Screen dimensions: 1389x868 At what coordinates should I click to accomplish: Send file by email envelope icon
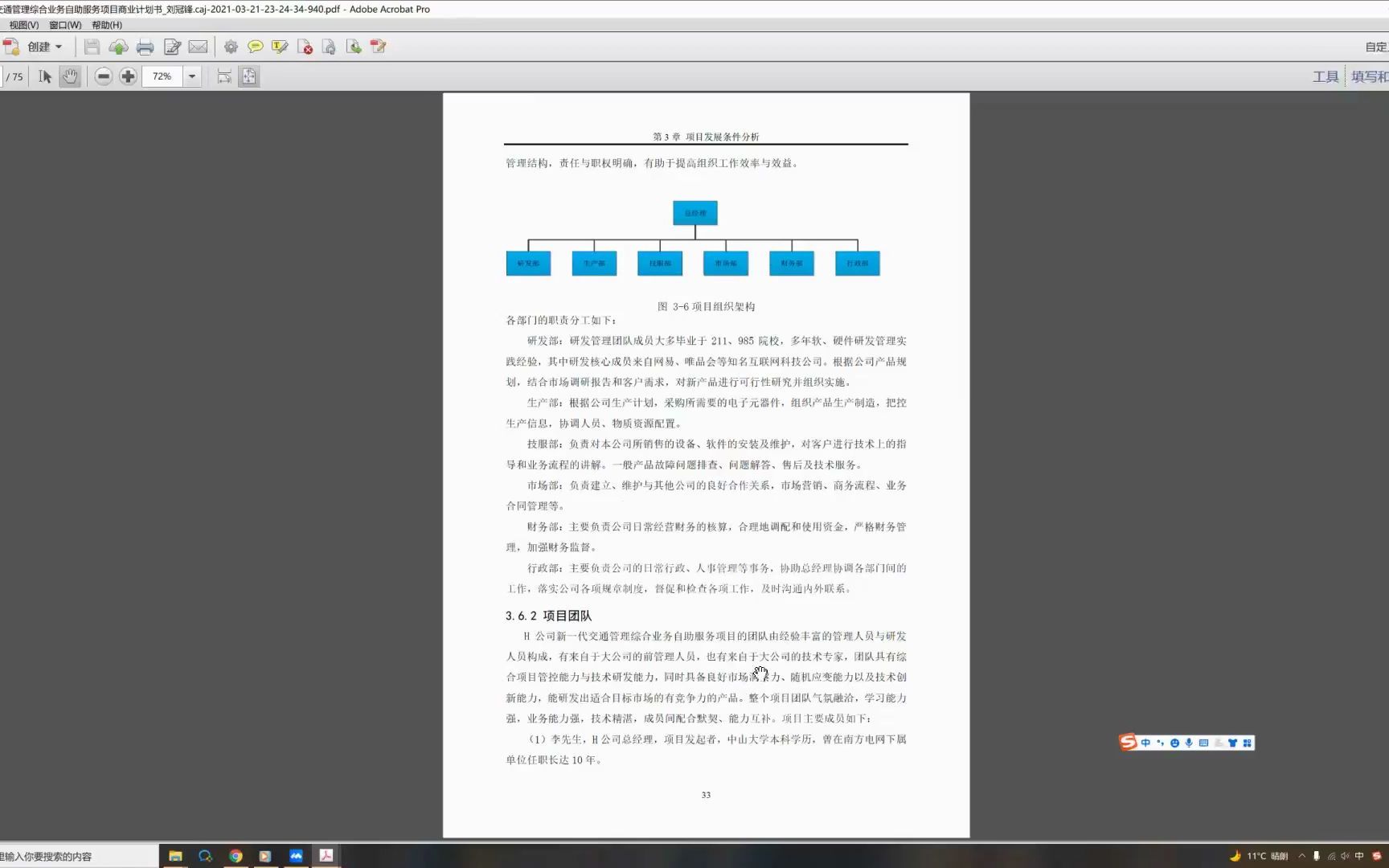[198, 47]
